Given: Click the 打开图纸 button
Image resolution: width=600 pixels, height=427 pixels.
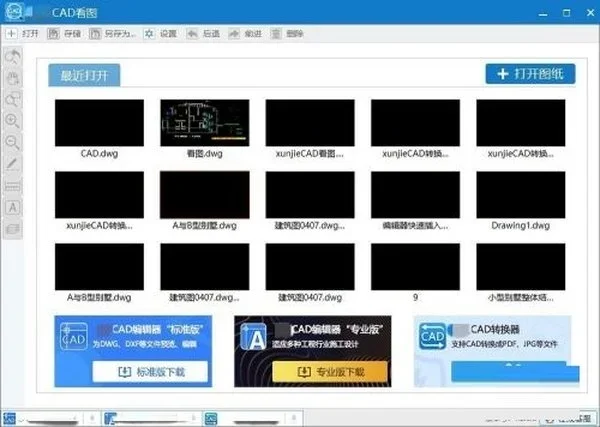Looking at the screenshot, I should [x=530, y=74].
